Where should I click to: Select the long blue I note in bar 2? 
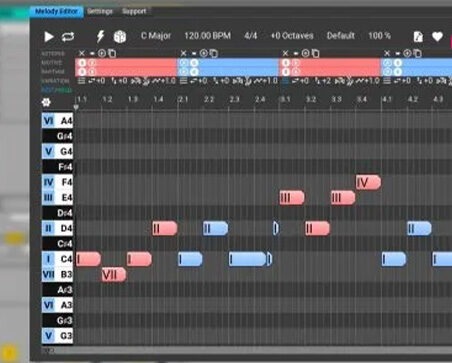pyautogui.click(x=248, y=259)
